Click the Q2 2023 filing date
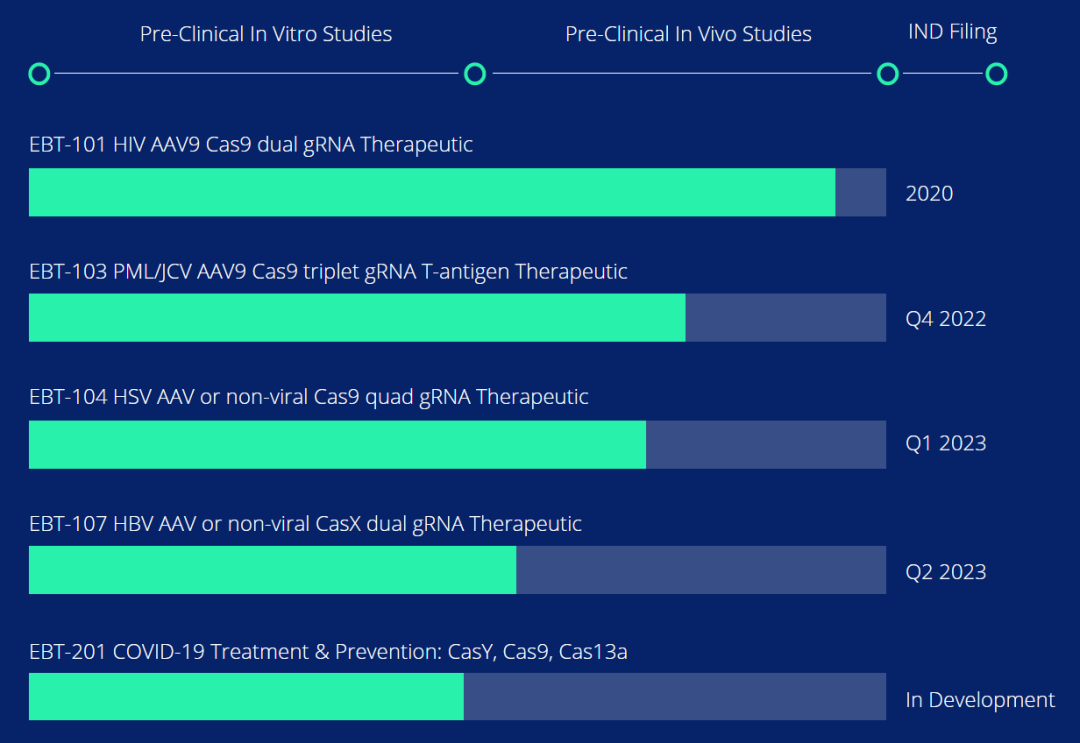The width and height of the screenshot is (1080, 743). tap(946, 572)
